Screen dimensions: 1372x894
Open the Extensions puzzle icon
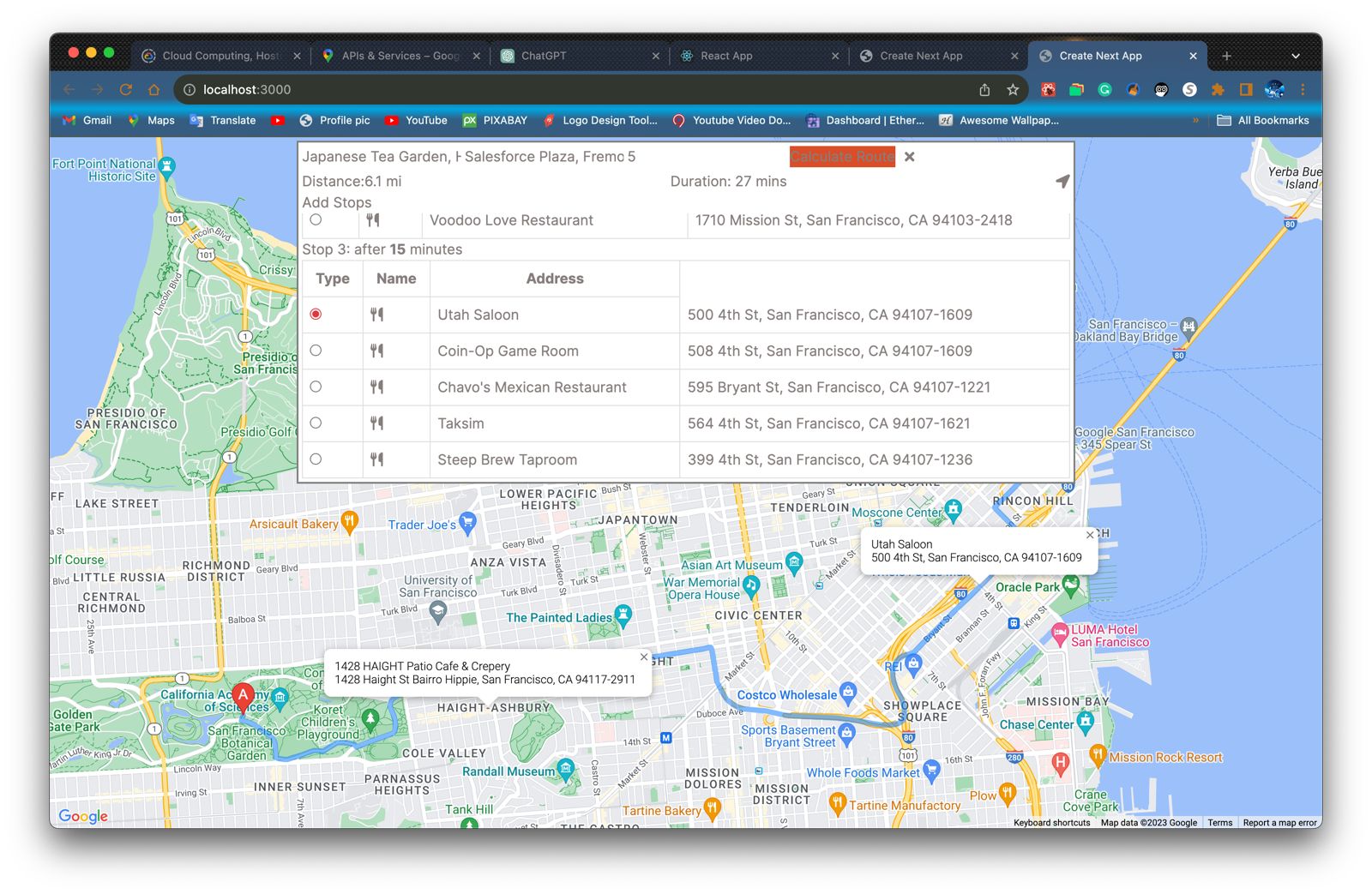pyautogui.click(x=1218, y=89)
